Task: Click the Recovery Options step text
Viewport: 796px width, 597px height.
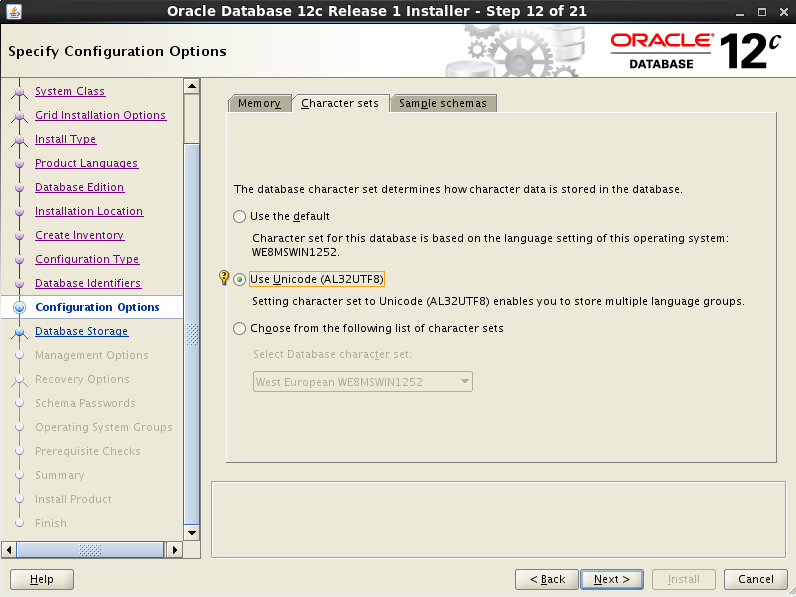Action: coord(82,379)
